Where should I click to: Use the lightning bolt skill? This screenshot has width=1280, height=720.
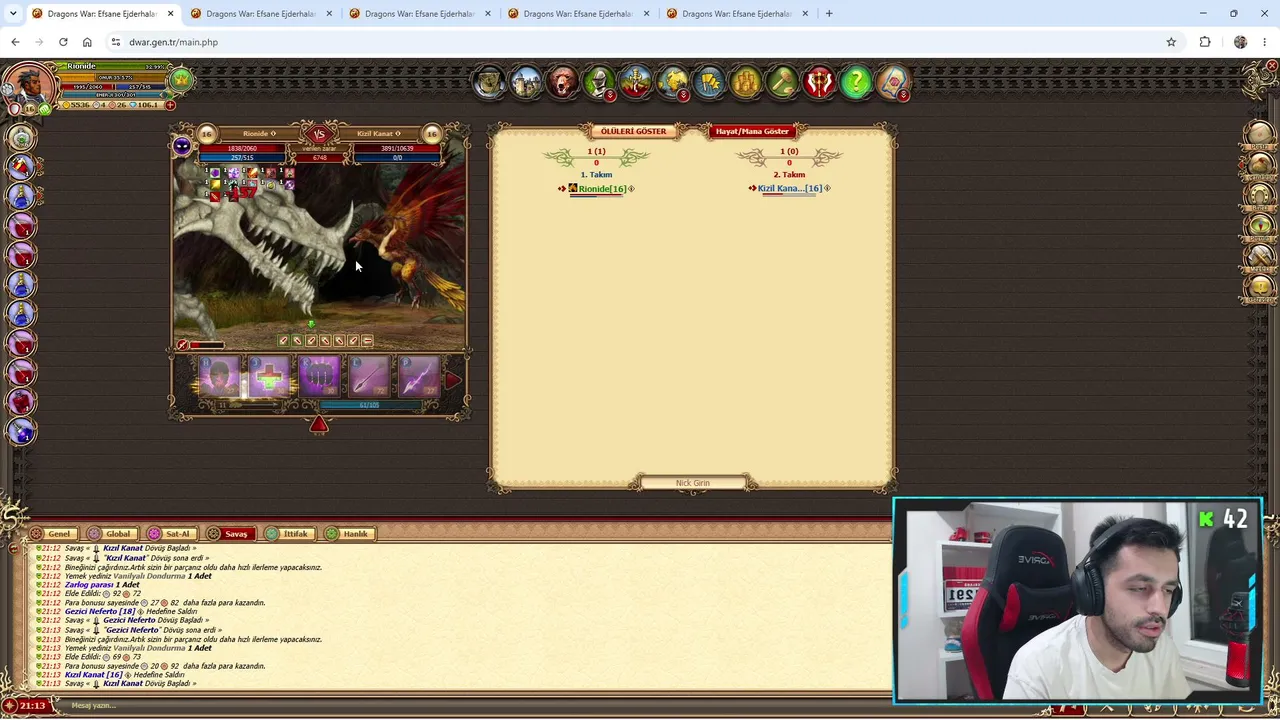click(x=418, y=378)
